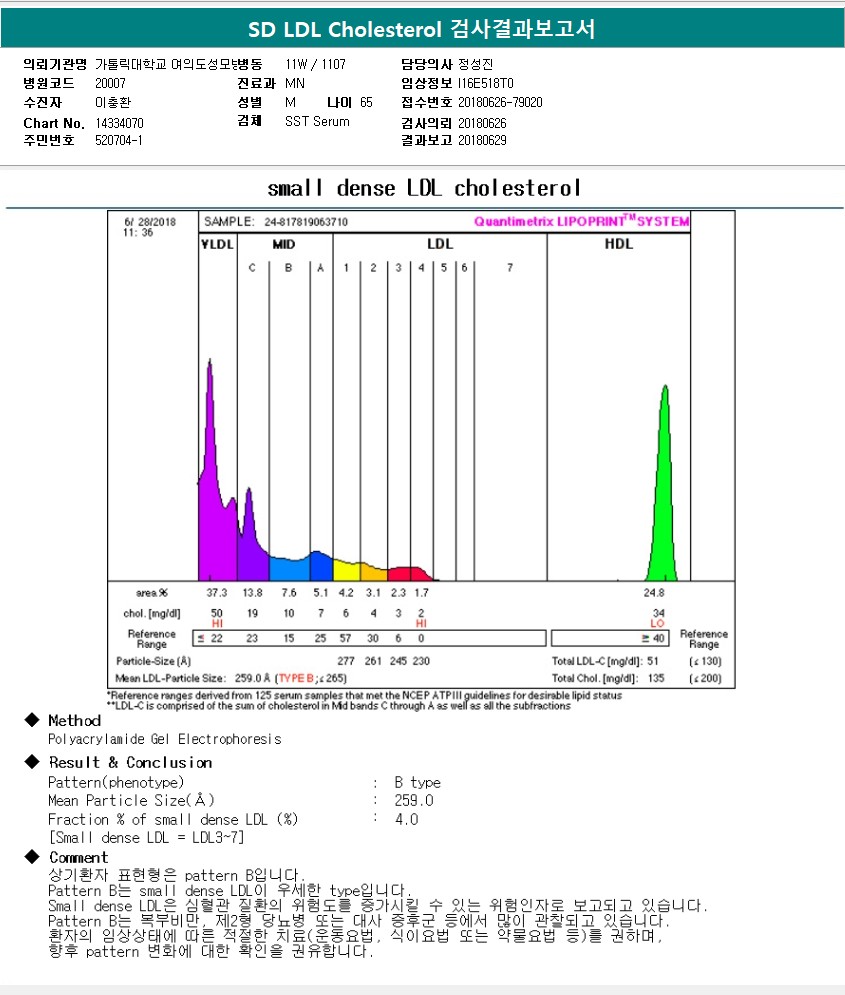Click the age value 65
845x995 pixels.
point(366,102)
